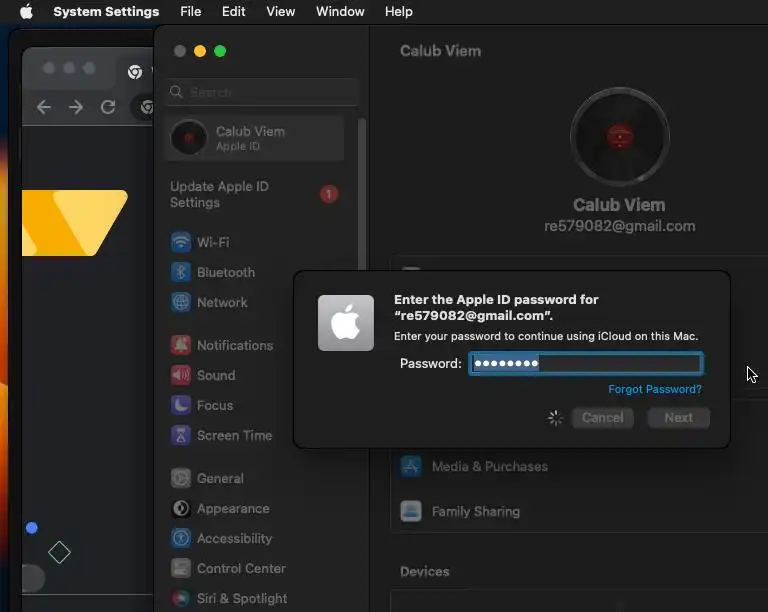Image resolution: width=768 pixels, height=612 pixels.
Task: Click the Password field in dialog
Action: [x=586, y=364]
